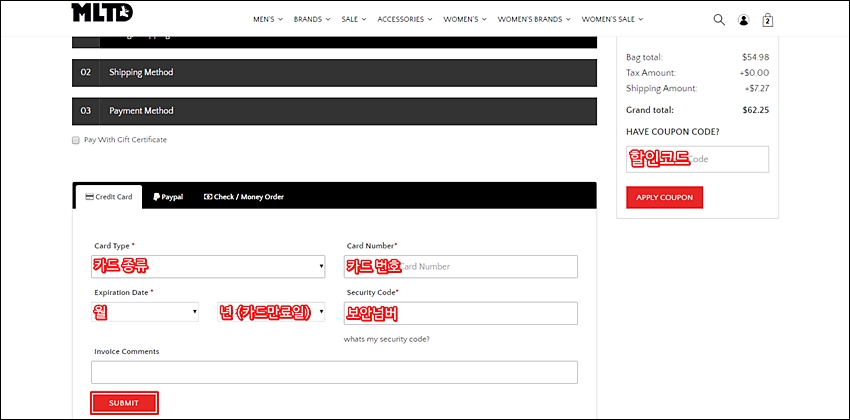
Task: Click the SUBMIT button
Action: point(124,403)
